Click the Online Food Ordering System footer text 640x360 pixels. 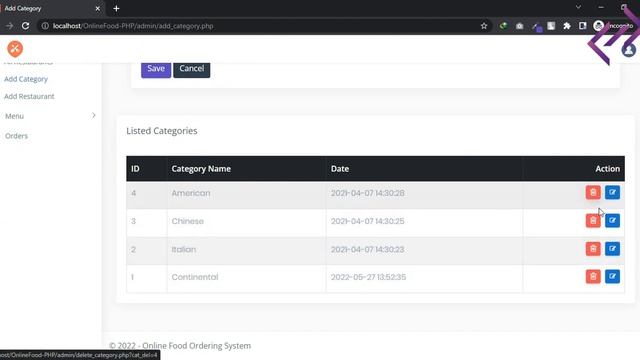tap(197, 346)
